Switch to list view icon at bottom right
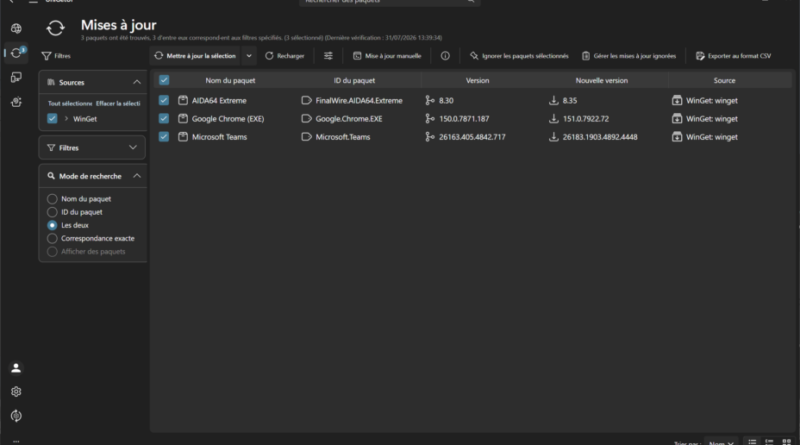800x445 pixels. pos(752,441)
